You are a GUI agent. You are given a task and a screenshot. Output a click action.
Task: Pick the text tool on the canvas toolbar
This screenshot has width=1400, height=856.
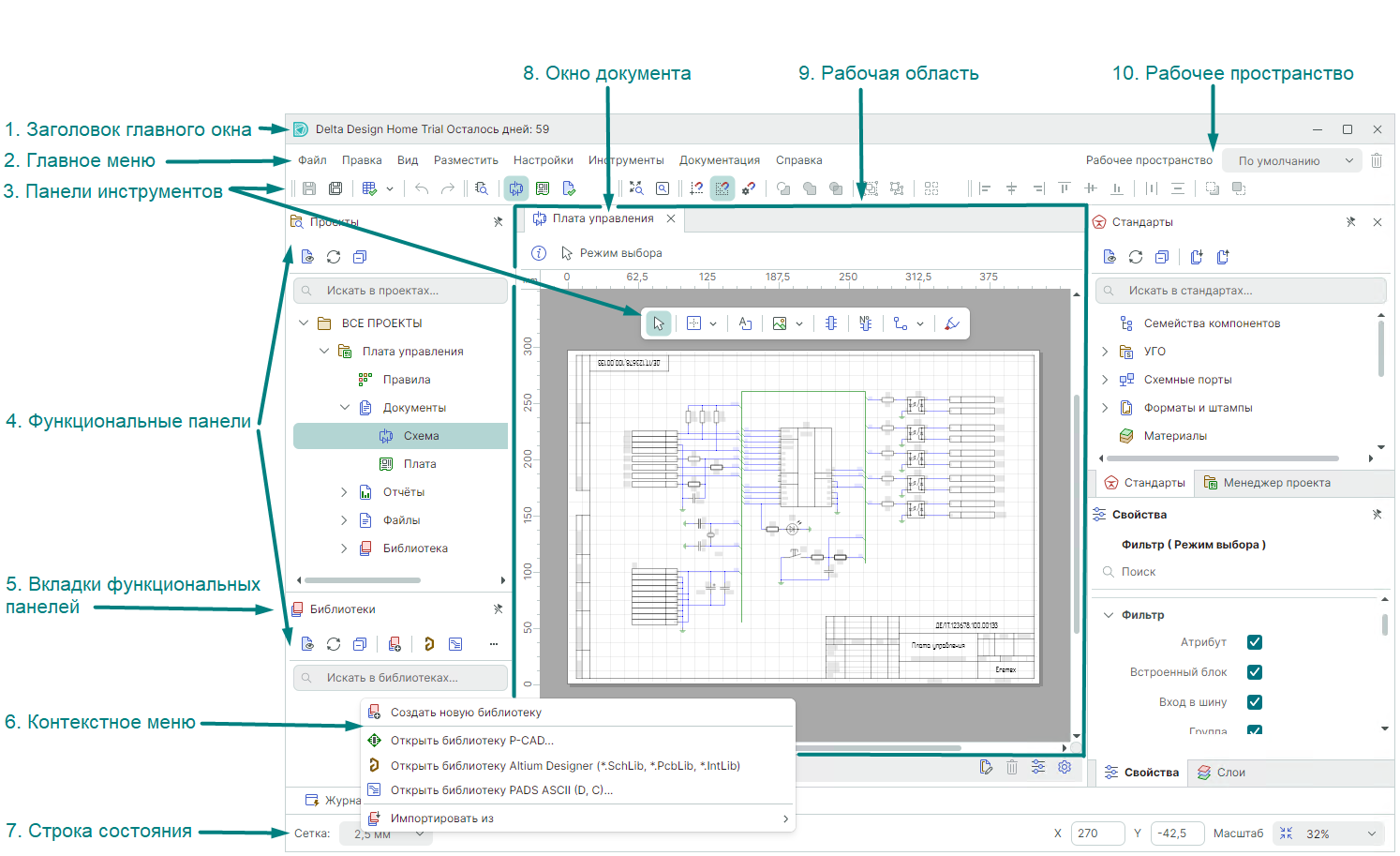[745, 323]
